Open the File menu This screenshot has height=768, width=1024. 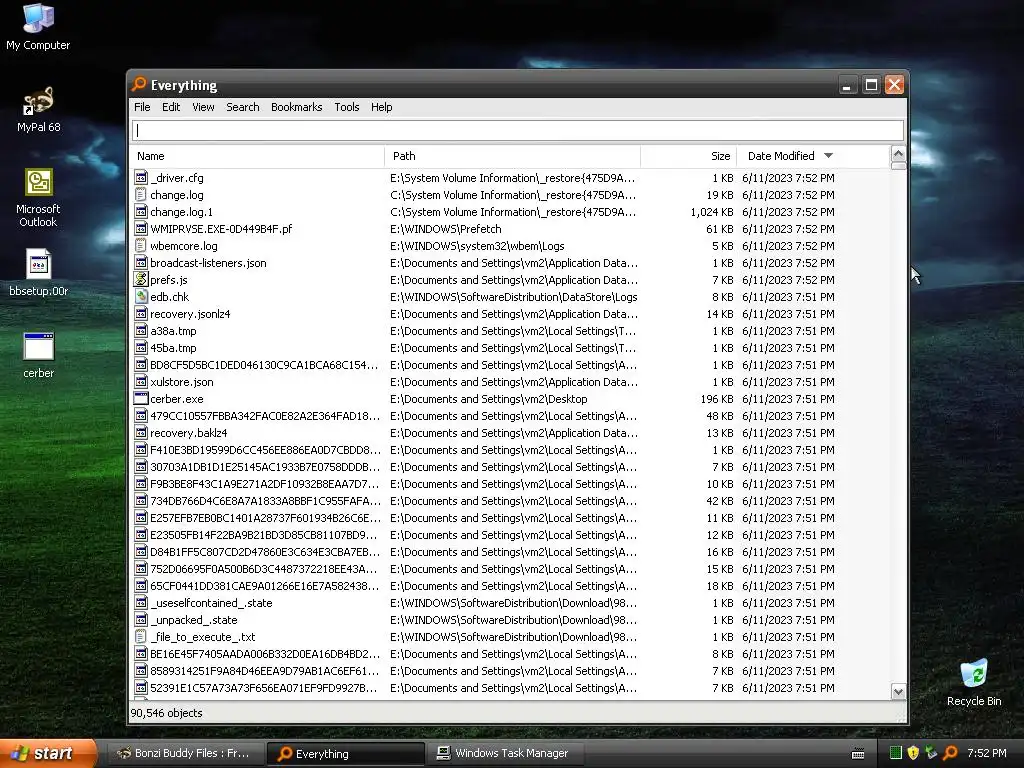(142, 107)
